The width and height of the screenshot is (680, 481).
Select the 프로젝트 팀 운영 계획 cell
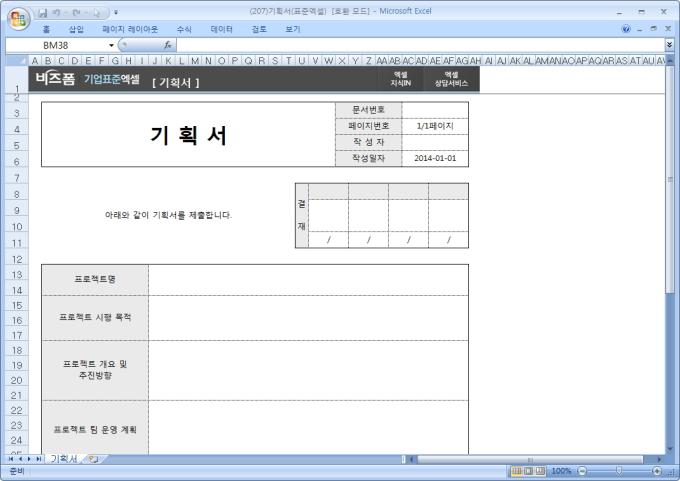[95, 429]
